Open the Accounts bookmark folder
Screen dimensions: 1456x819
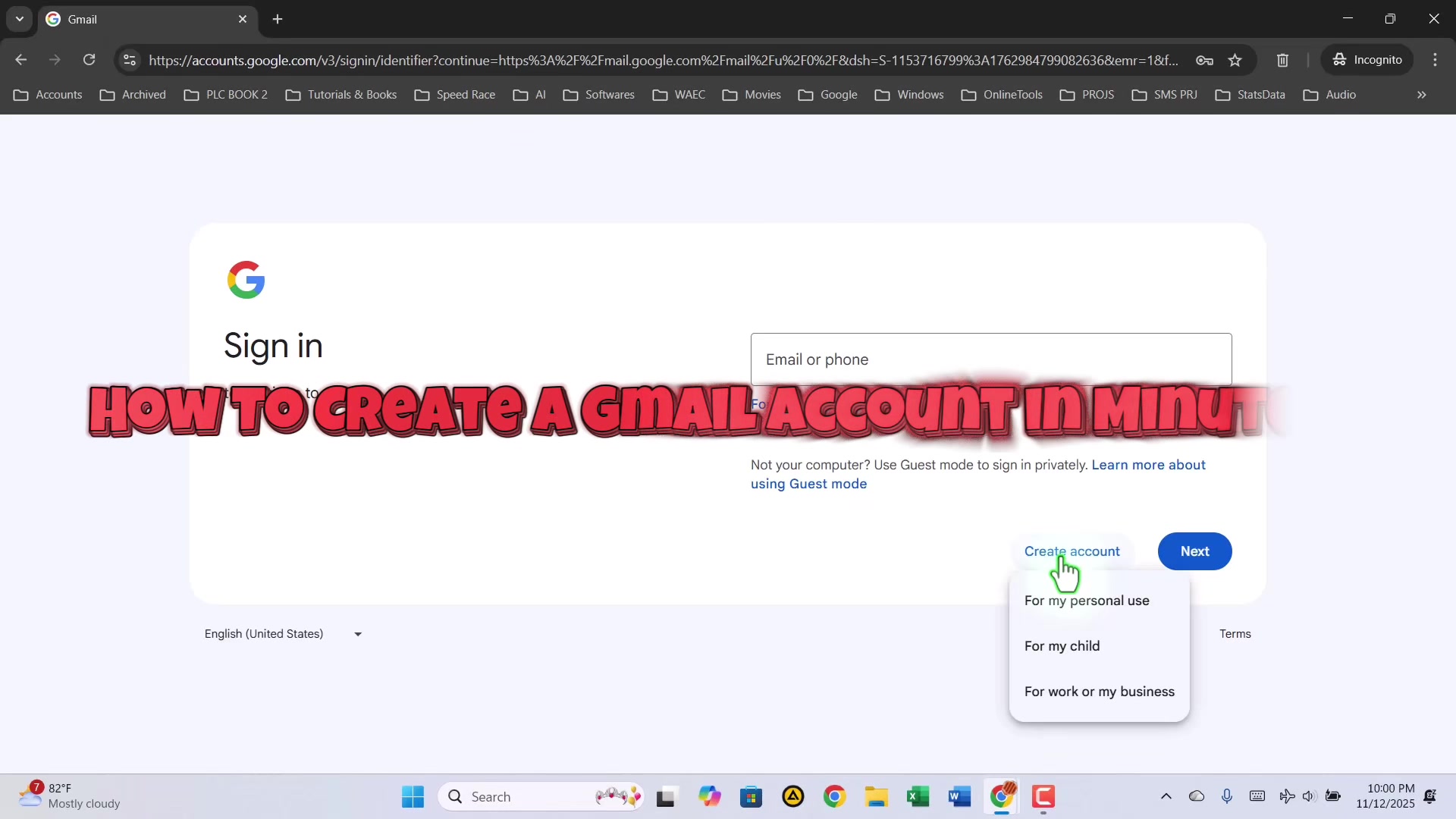coord(48,95)
